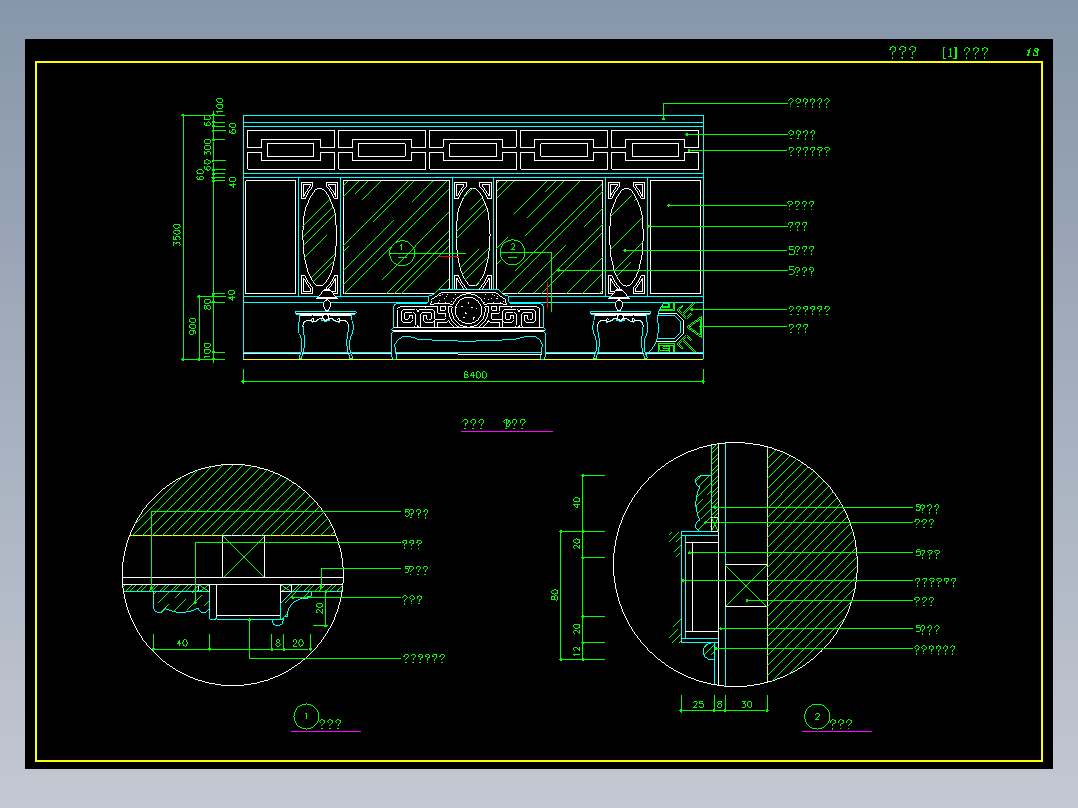1078x808 pixels.
Task: Select the right side table in the elevation
Action: [x=620, y=334]
